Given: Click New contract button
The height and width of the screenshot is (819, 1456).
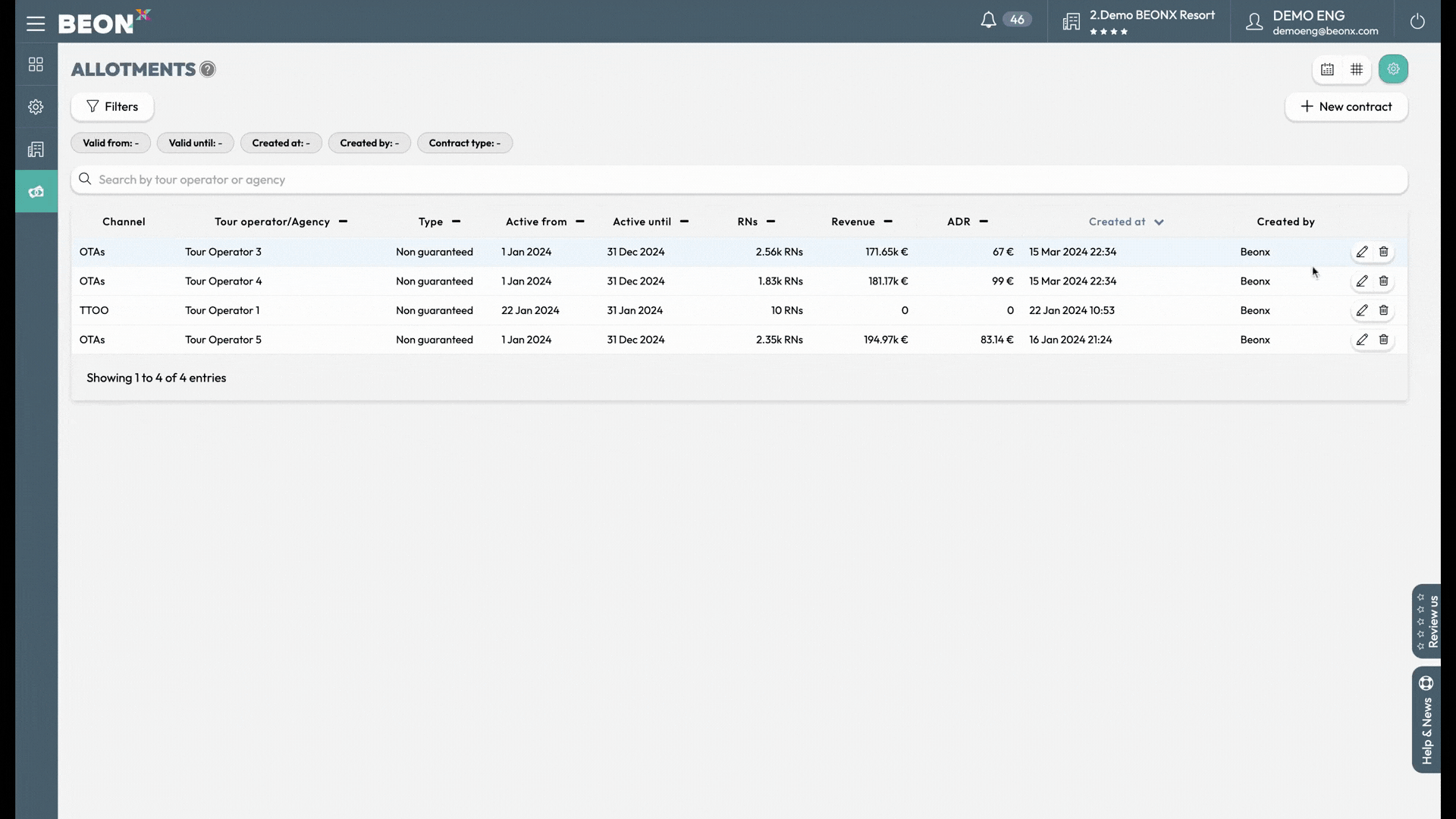Looking at the screenshot, I should pos(1346,107).
